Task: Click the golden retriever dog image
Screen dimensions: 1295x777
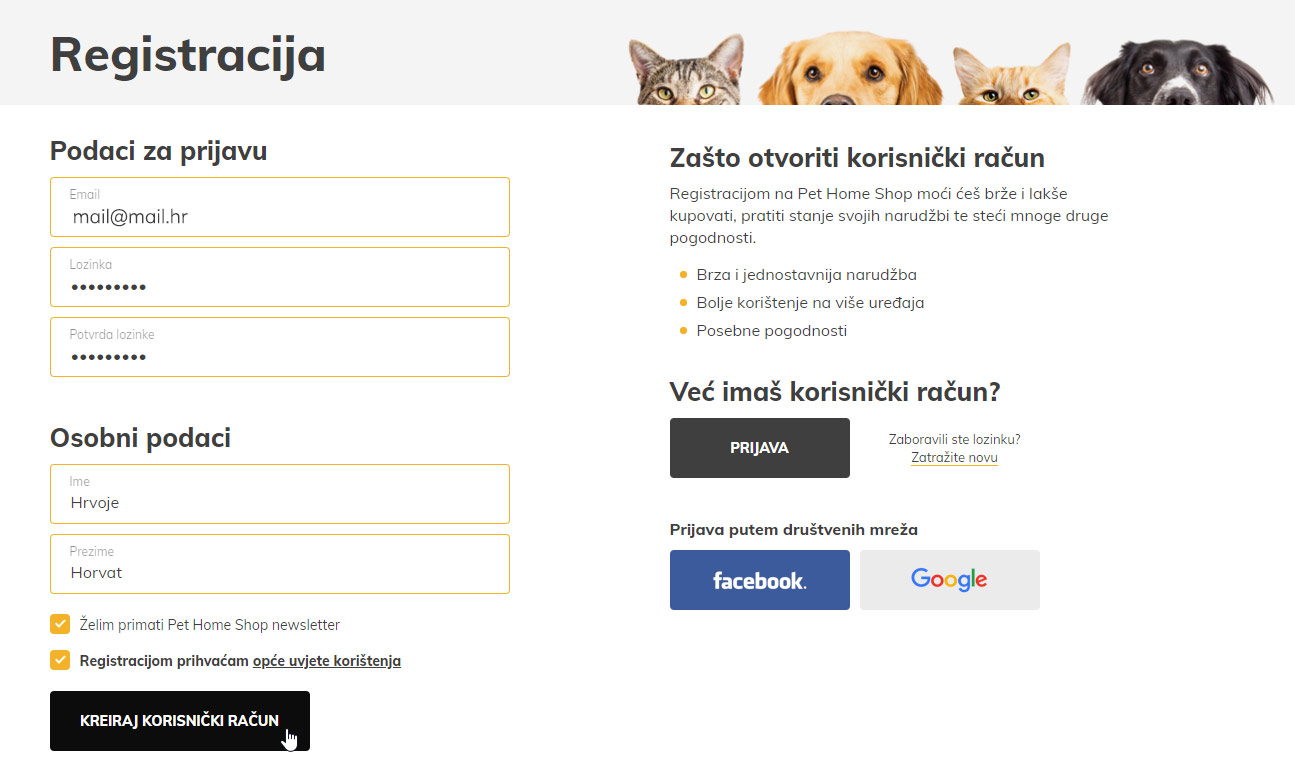Action: point(850,68)
